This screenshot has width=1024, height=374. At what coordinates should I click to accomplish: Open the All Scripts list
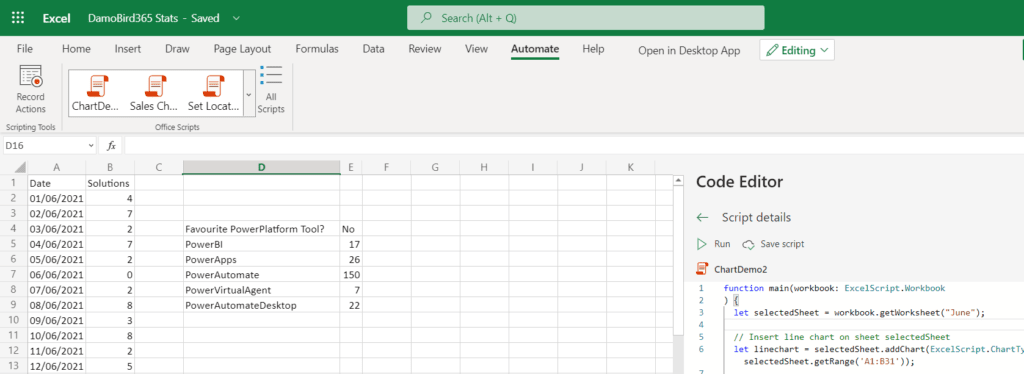[x=270, y=89]
